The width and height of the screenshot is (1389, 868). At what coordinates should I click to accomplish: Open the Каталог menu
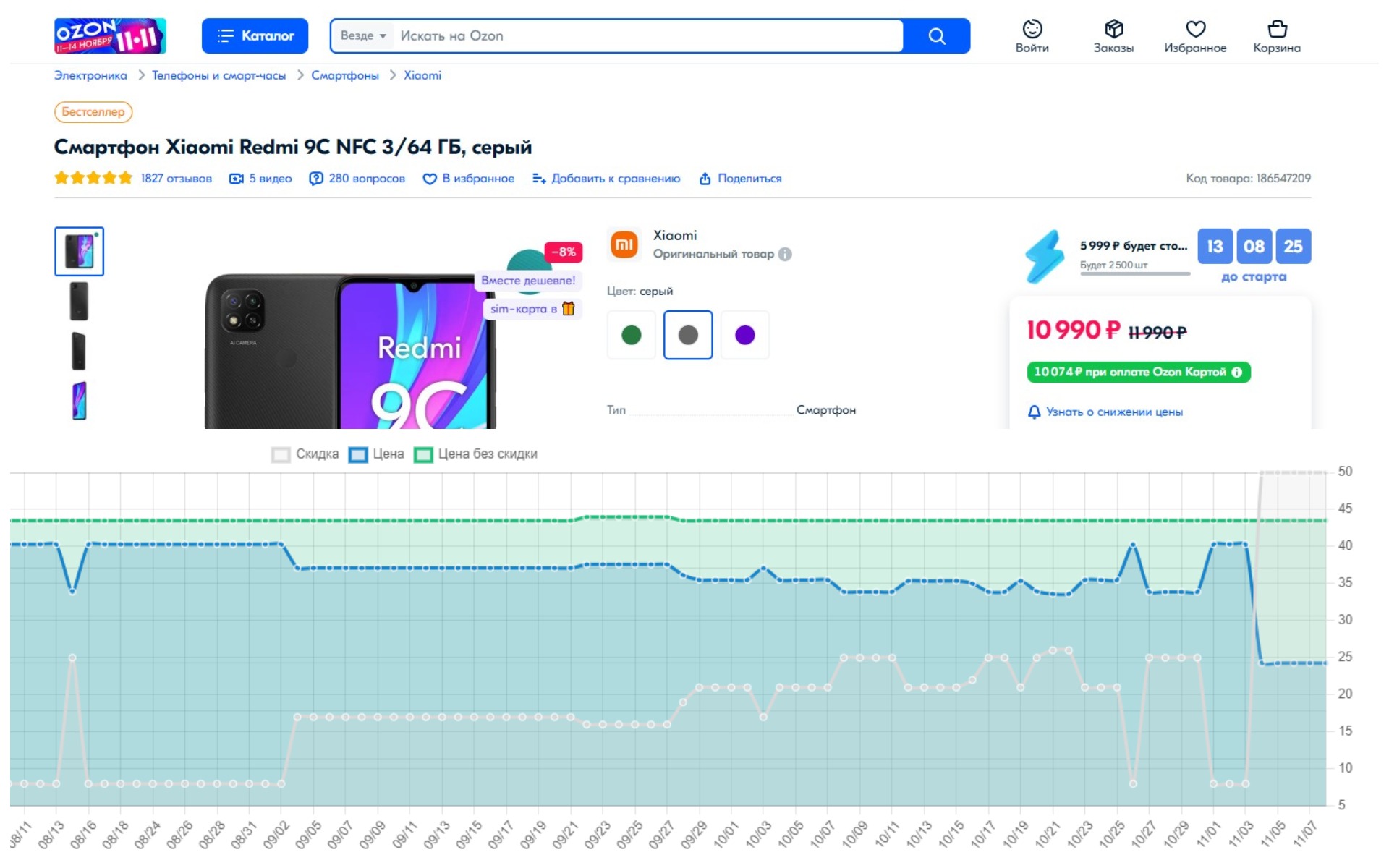pyautogui.click(x=255, y=36)
